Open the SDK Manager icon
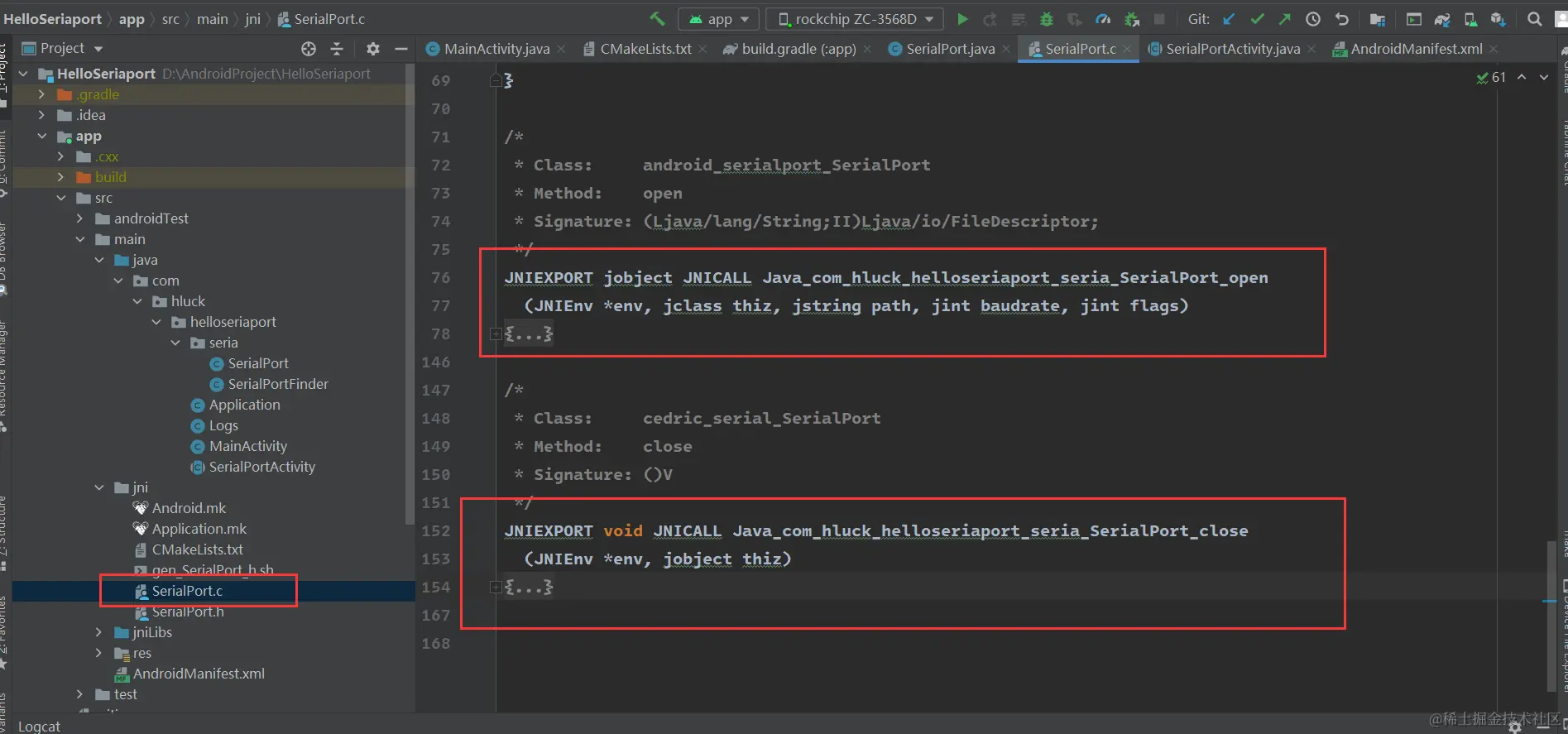The height and width of the screenshot is (734, 1568). click(1498, 18)
